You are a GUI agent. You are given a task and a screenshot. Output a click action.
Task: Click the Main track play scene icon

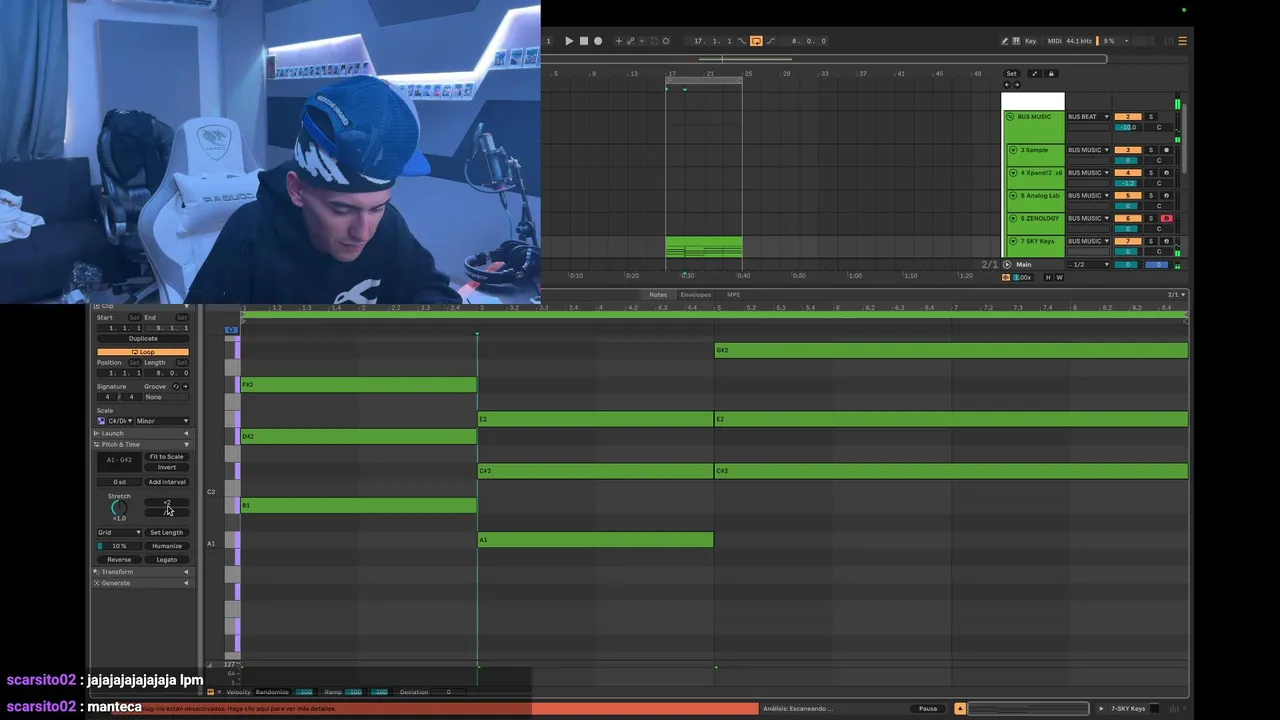(x=1007, y=264)
